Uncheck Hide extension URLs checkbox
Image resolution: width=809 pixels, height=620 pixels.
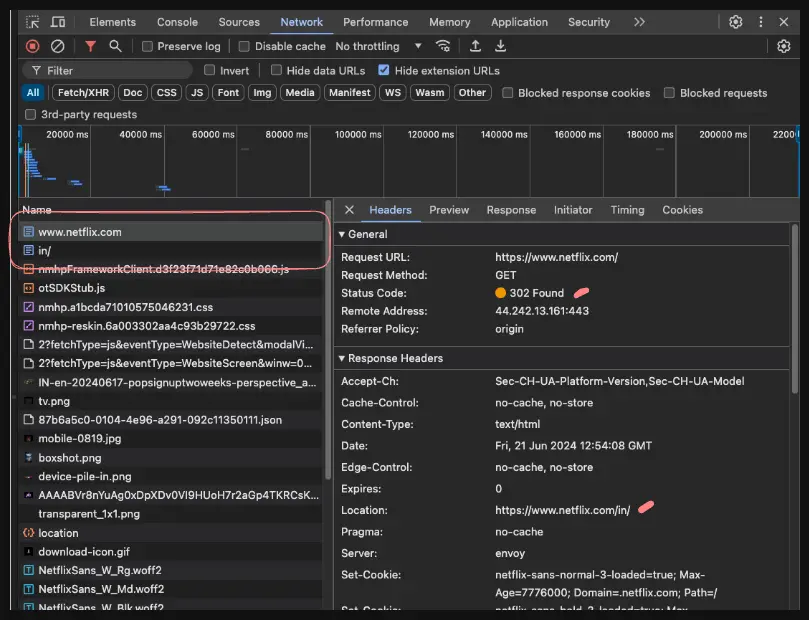[384, 70]
